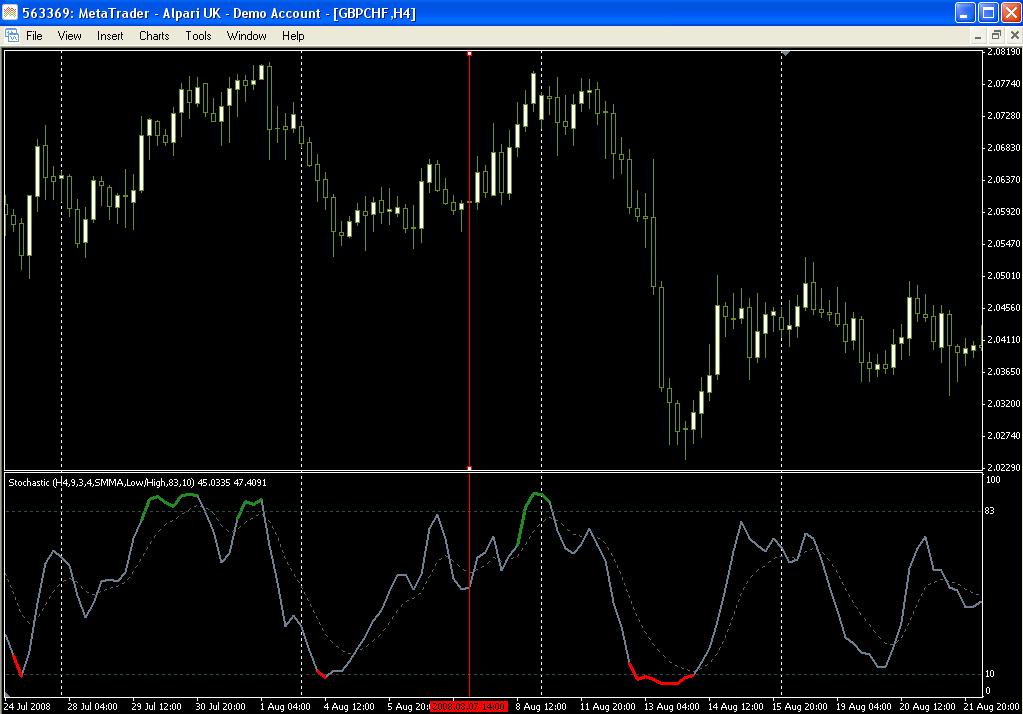Click the 2.05010 price on the price scale
The height and width of the screenshot is (714, 1023).
coord(1002,276)
